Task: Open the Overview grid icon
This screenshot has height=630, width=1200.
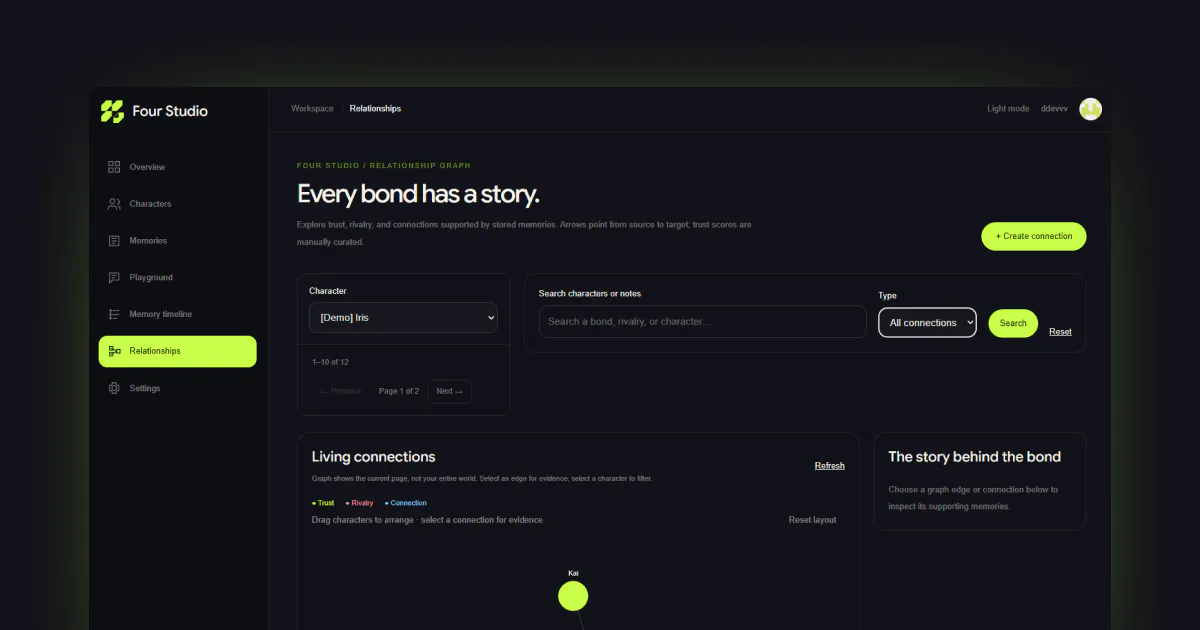Action: tap(114, 167)
